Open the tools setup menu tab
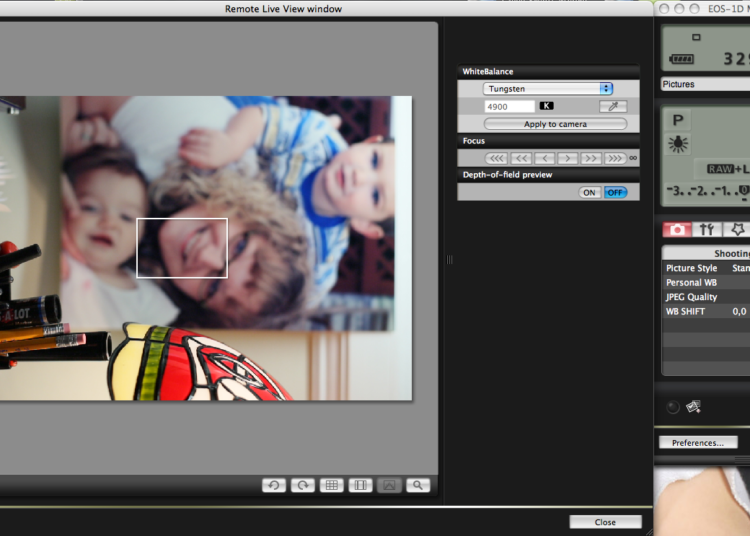 pyautogui.click(x=706, y=230)
